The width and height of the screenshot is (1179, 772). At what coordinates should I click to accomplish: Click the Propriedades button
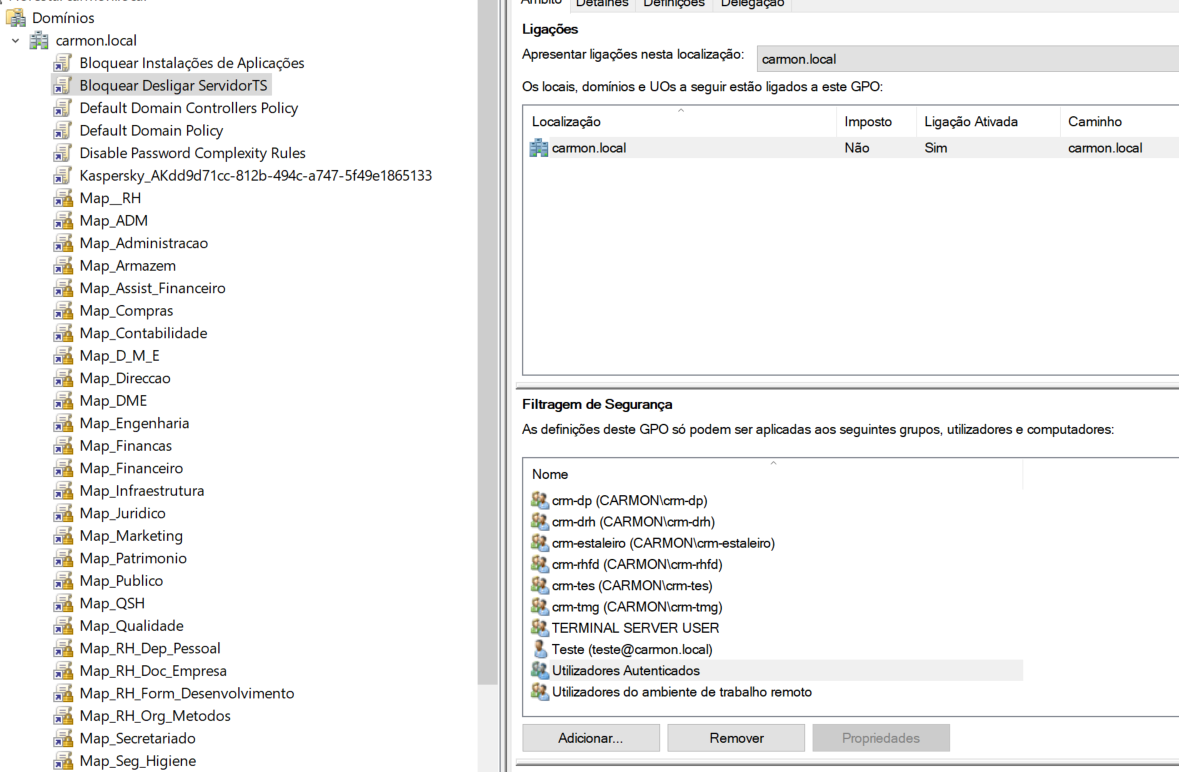(x=880, y=738)
